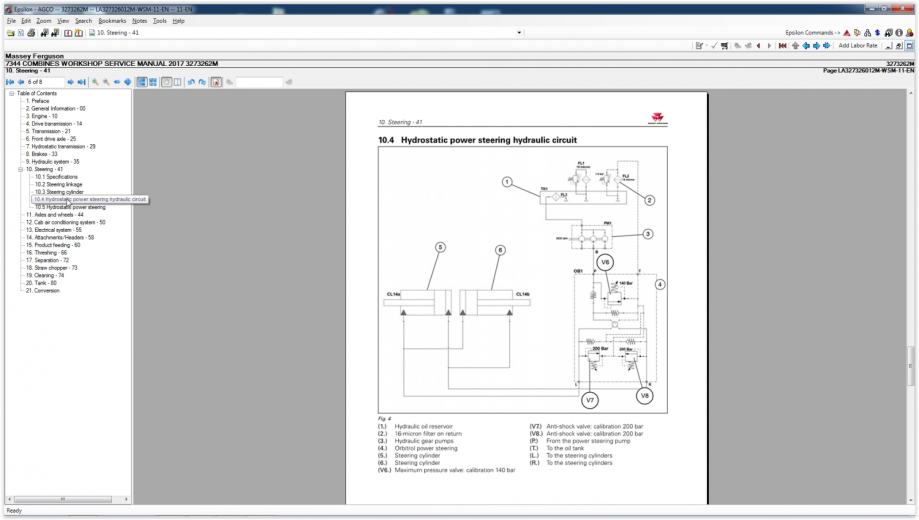Click the blue dollar sign Epsilon icon
The height and width of the screenshot is (520, 919).
[877, 33]
